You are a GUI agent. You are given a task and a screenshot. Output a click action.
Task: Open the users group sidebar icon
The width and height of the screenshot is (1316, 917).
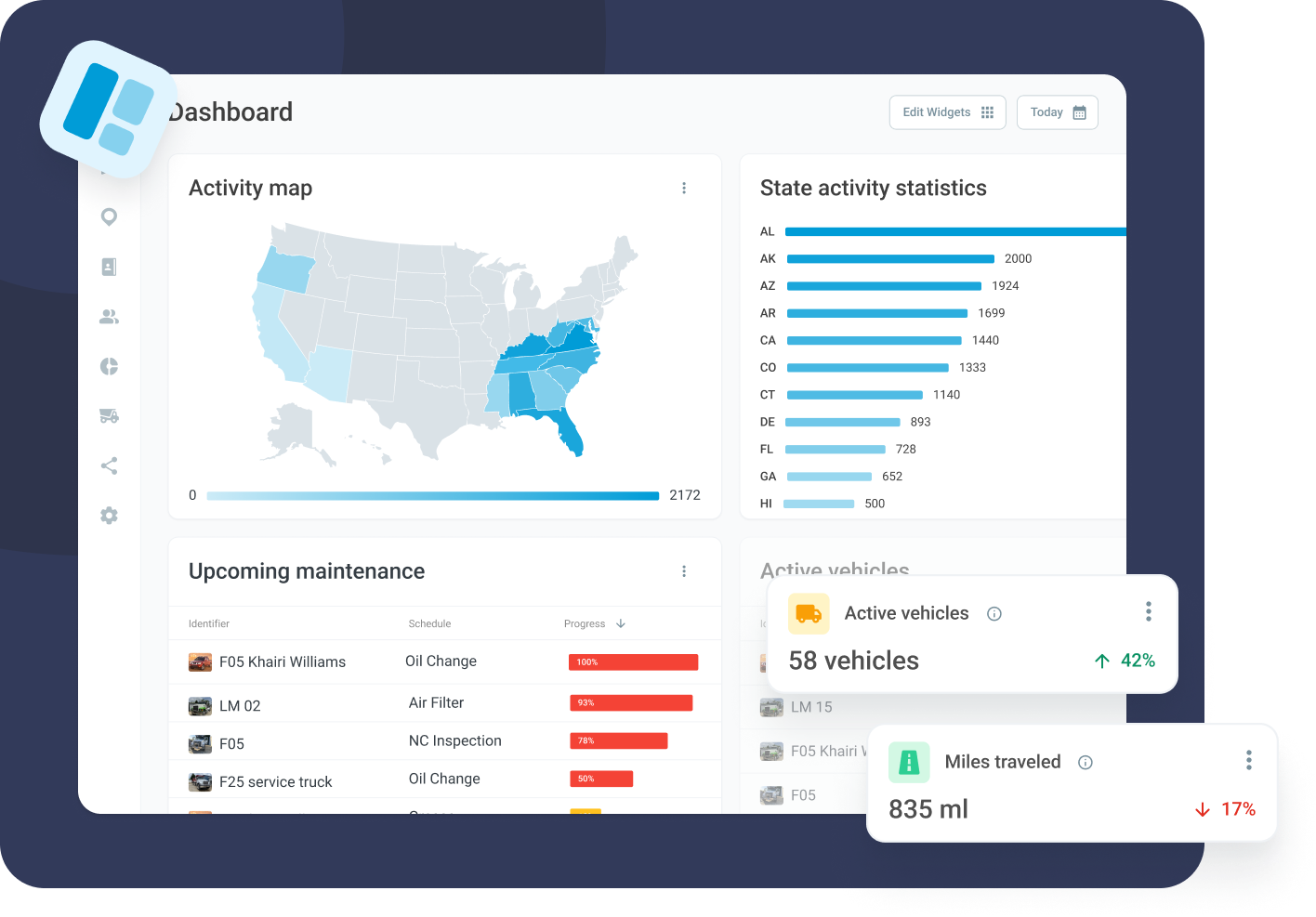109,317
